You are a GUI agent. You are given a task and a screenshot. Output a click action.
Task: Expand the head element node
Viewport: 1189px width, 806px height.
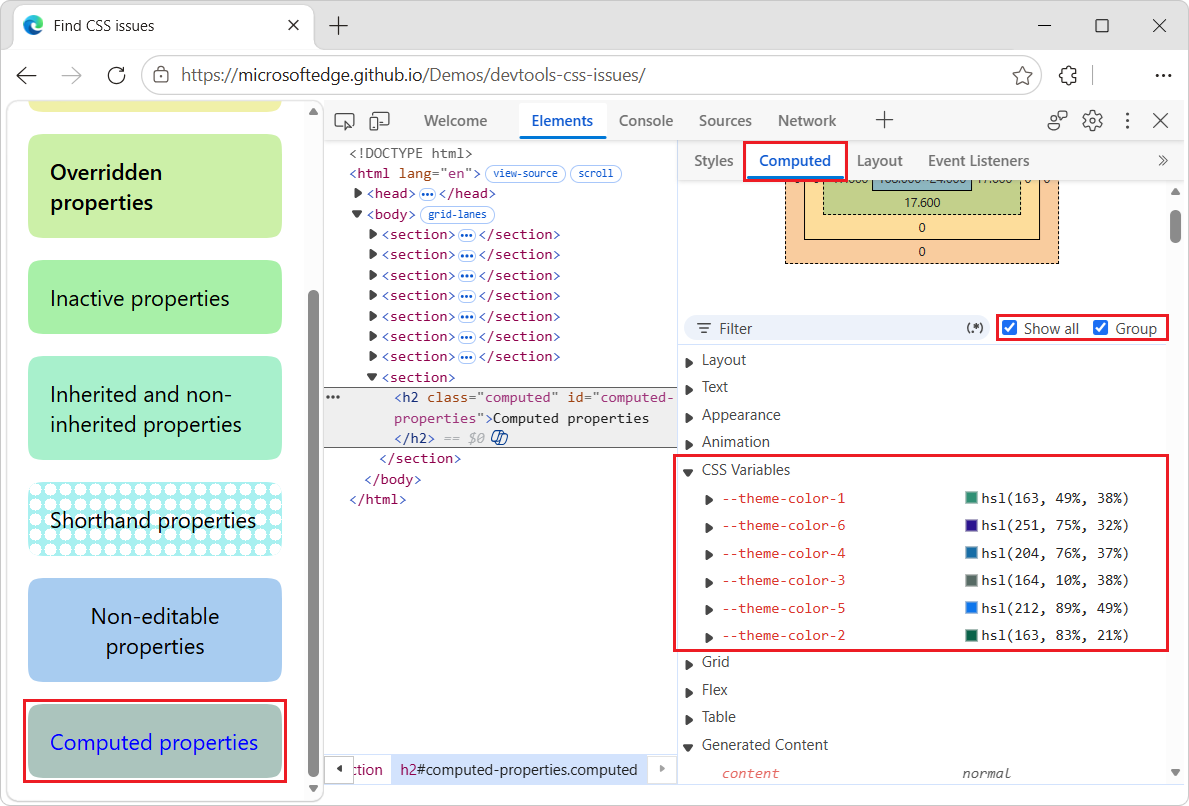click(358, 193)
